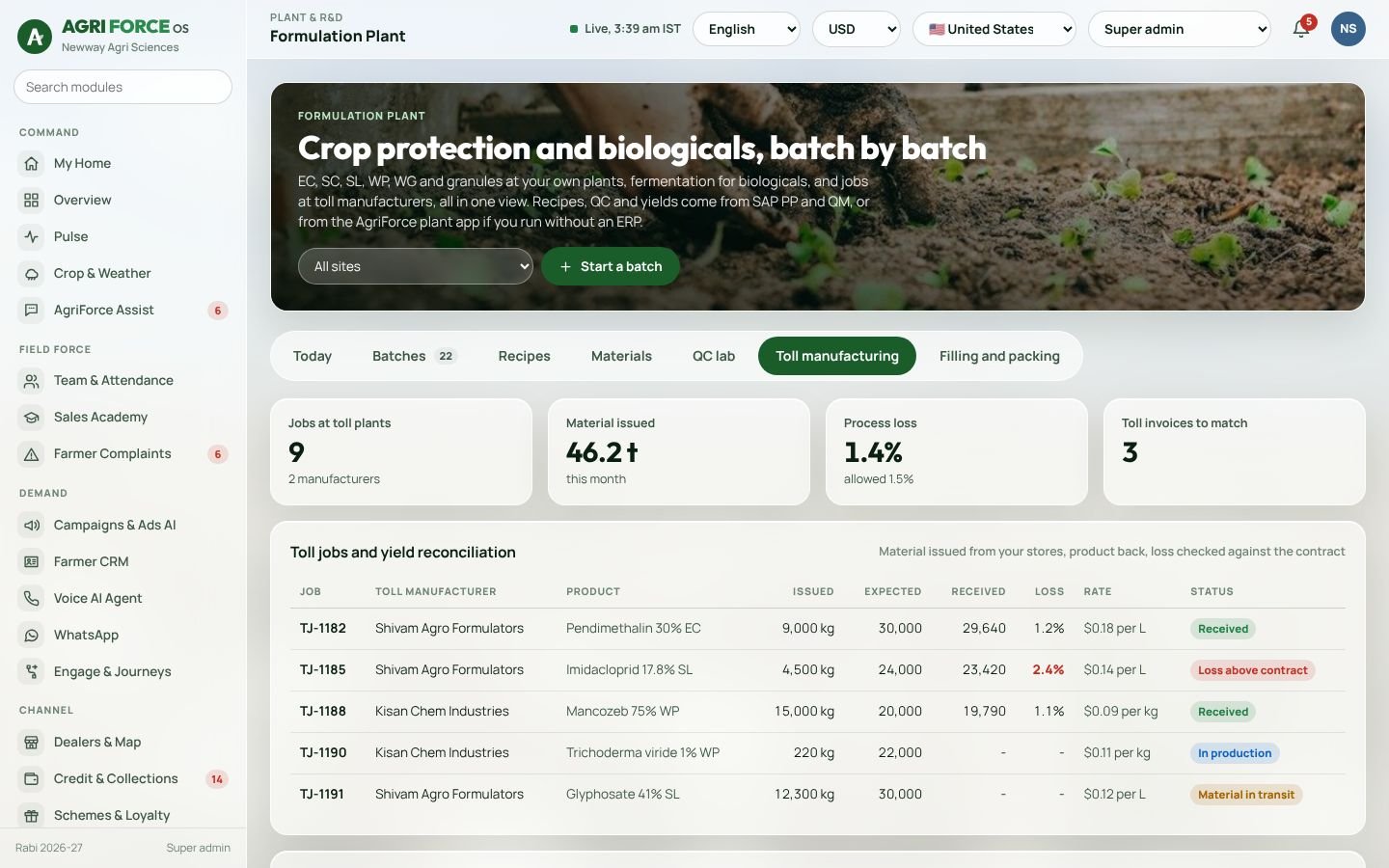The width and height of the screenshot is (1389, 868).
Task: Open Sales Academy graduation cap icon
Action: point(32,418)
